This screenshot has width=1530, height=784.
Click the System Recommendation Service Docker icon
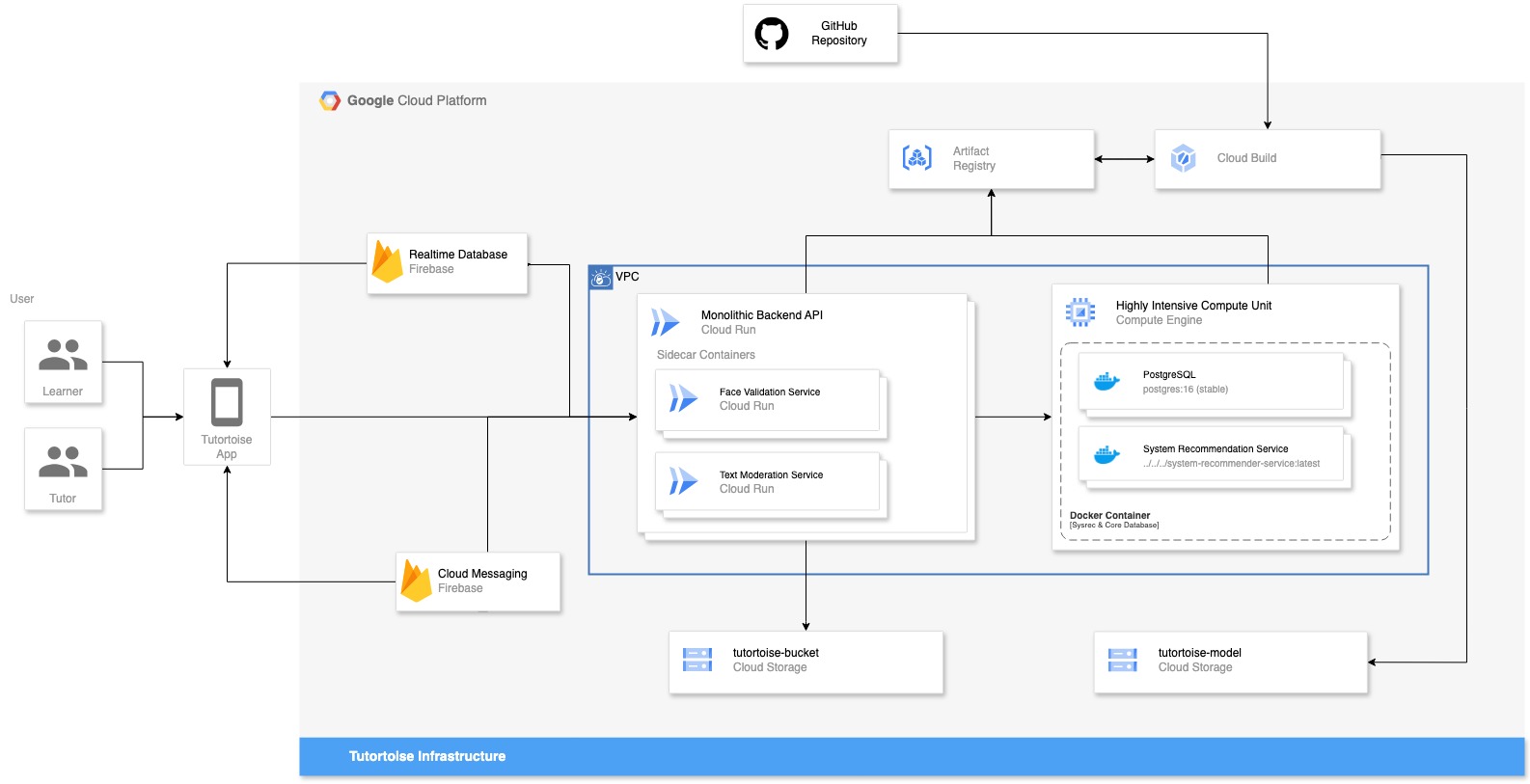pyautogui.click(x=1107, y=455)
